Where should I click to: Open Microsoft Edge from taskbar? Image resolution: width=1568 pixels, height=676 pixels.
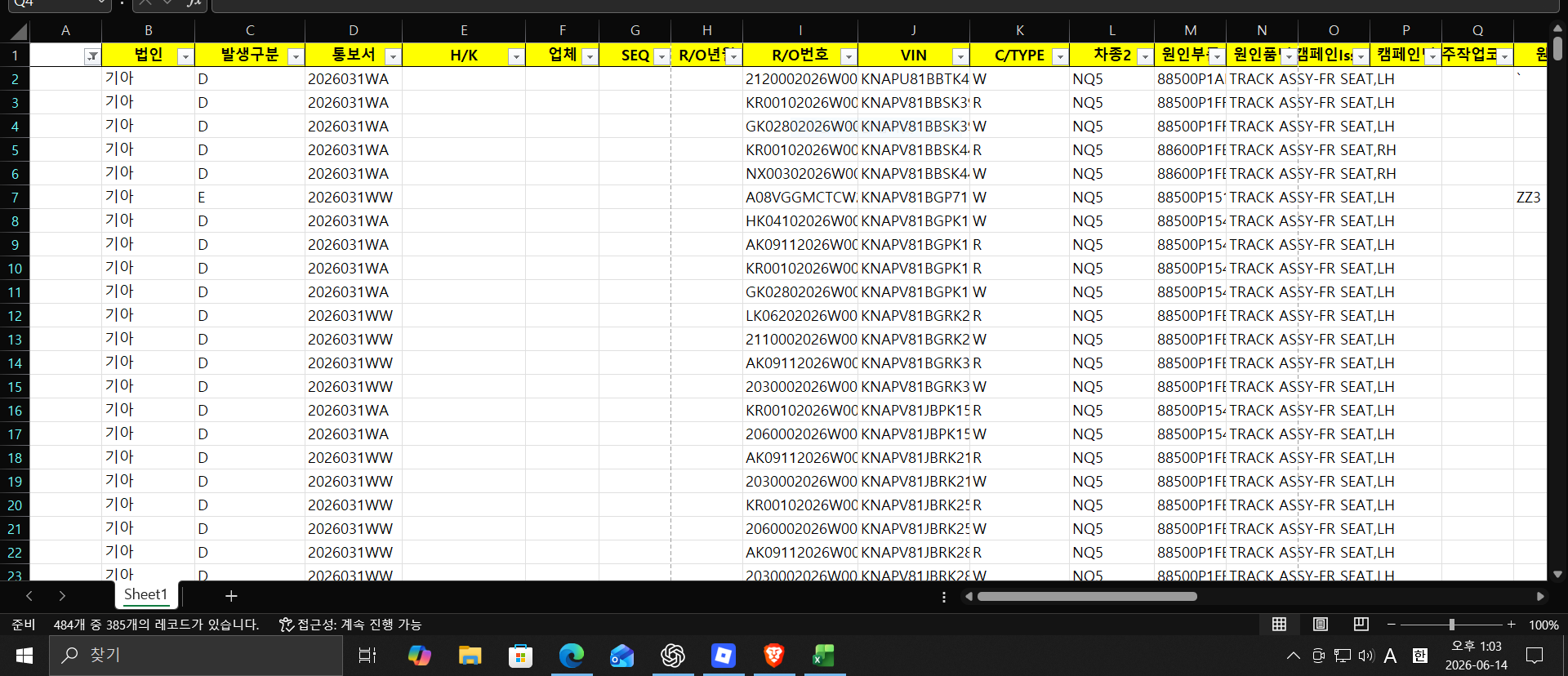[572, 656]
